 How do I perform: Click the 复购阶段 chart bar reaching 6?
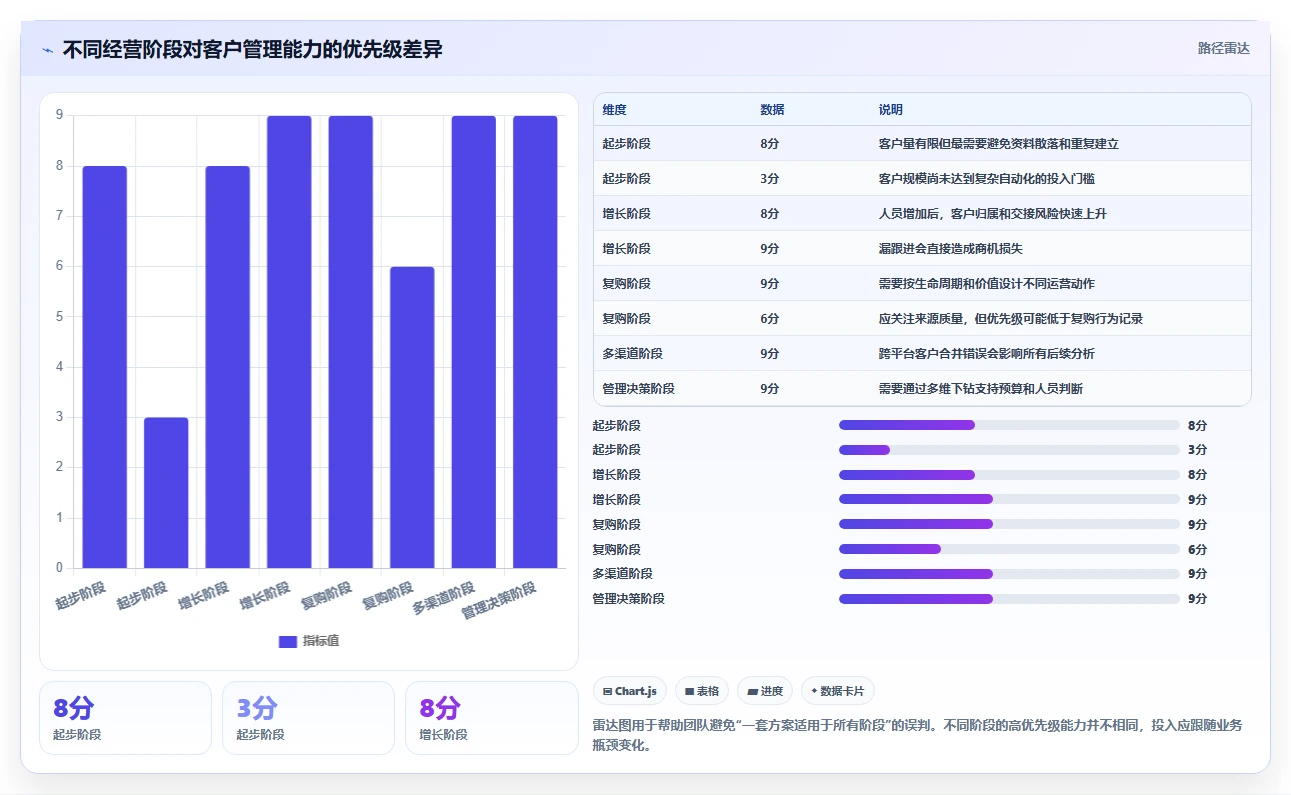[412, 417]
